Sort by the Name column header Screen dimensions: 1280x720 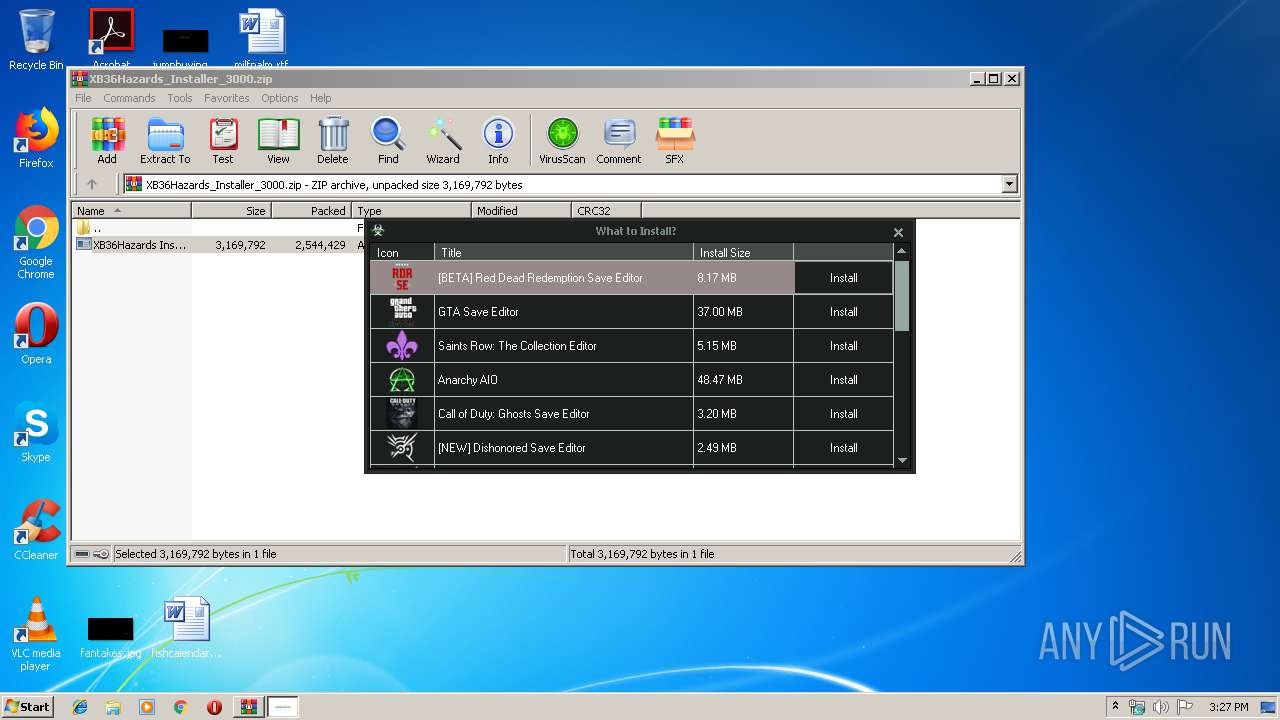pyautogui.click(x=132, y=211)
